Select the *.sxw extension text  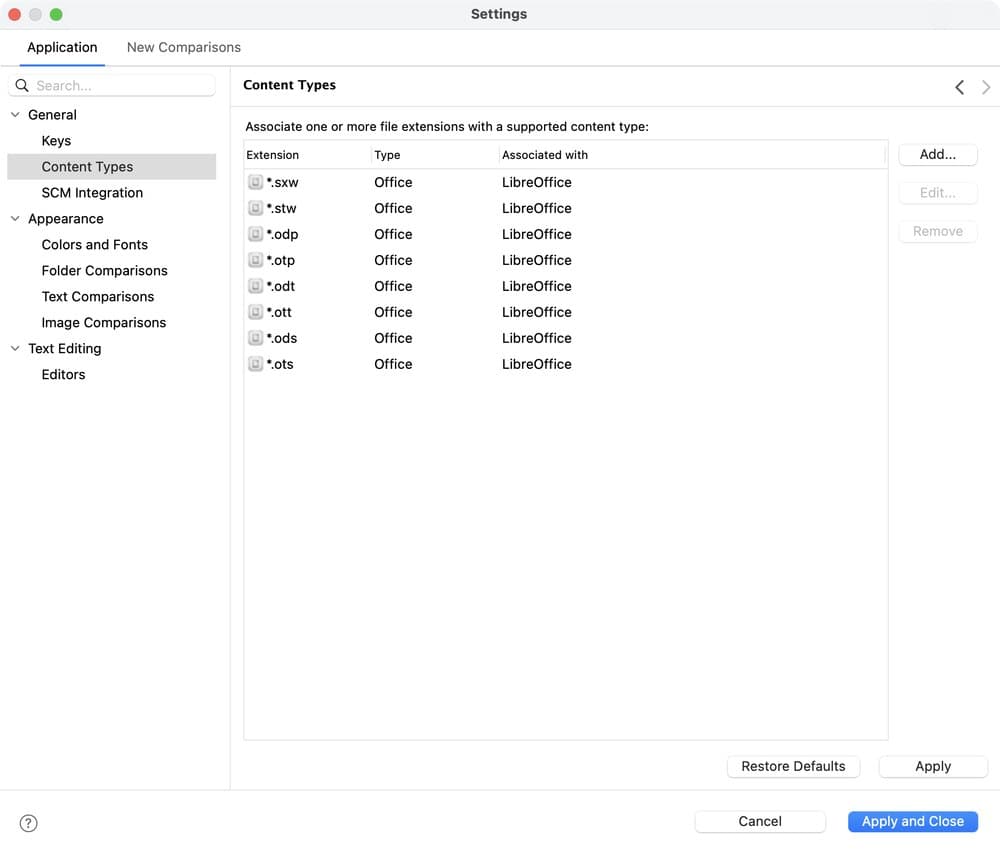pos(283,182)
